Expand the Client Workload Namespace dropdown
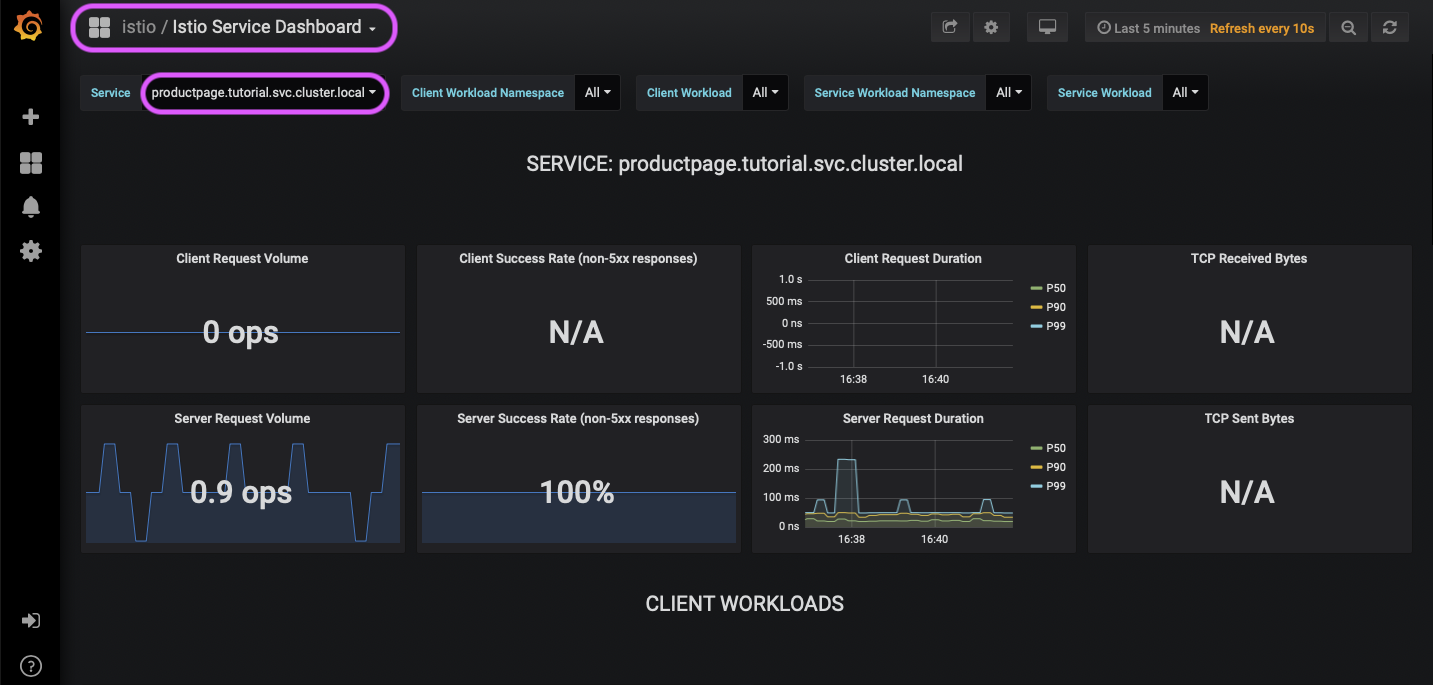 596,92
